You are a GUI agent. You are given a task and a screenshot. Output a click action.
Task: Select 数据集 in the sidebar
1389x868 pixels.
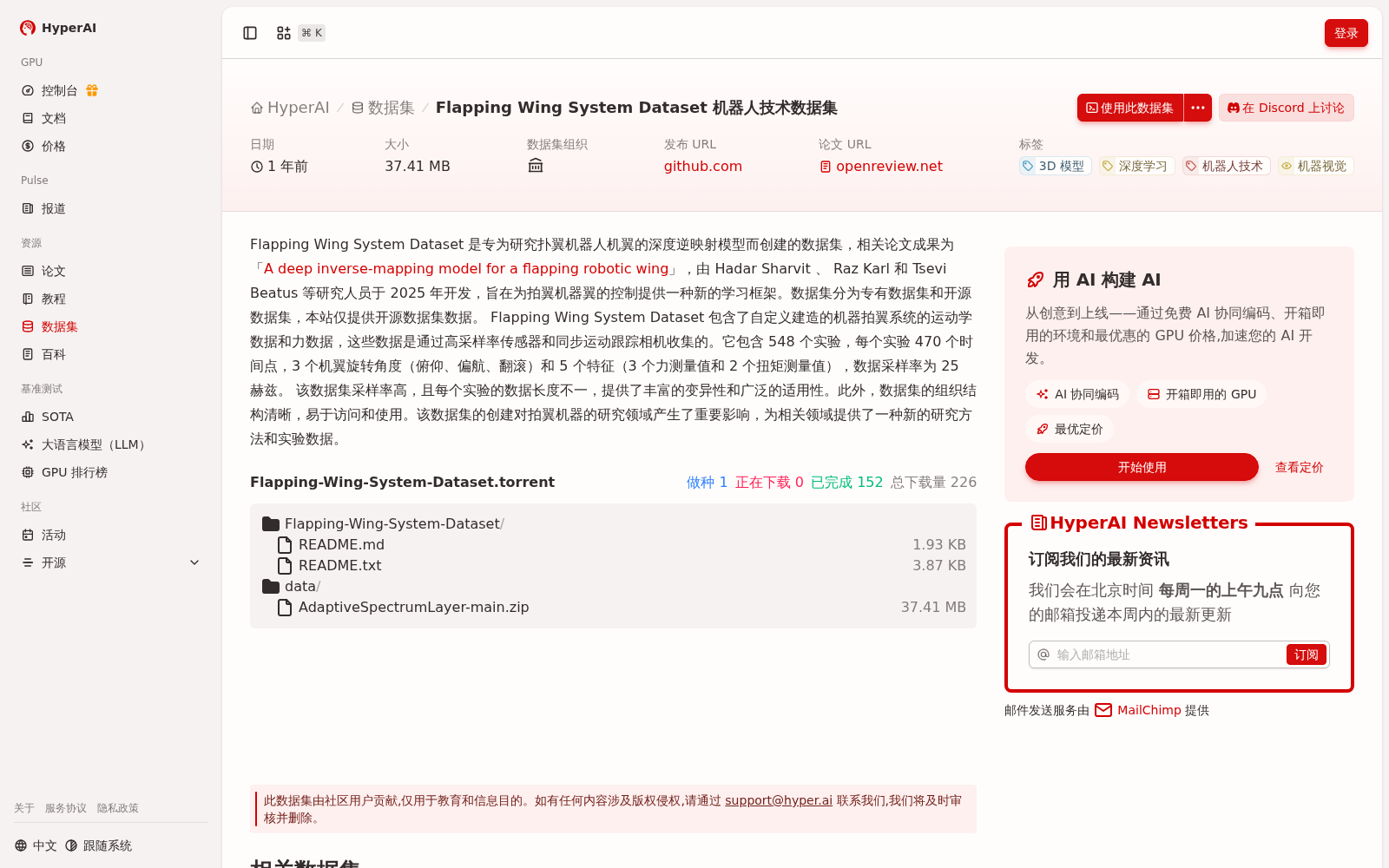pyautogui.click(x=110, y=326)
